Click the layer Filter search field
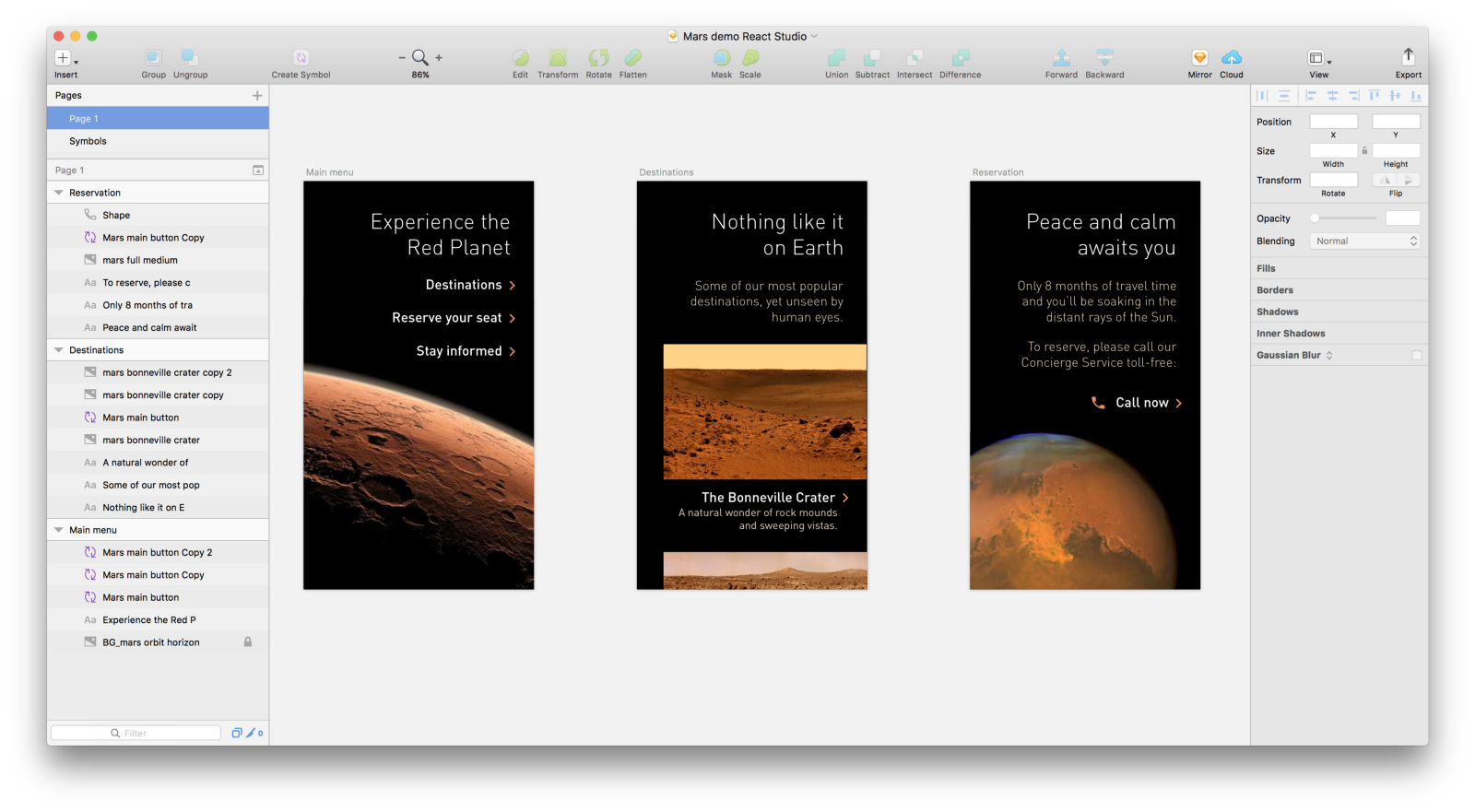Viewport: 1475px width, 812px height. (x=136, y=733)
